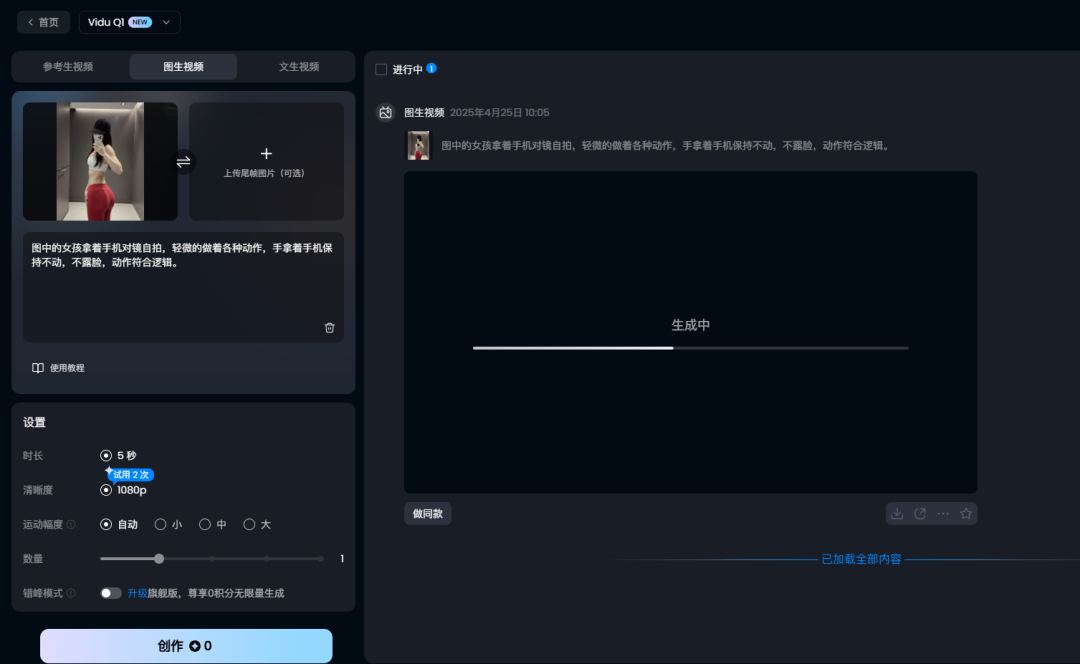Click the uploaded mirror selfie thumbnail

100,161
